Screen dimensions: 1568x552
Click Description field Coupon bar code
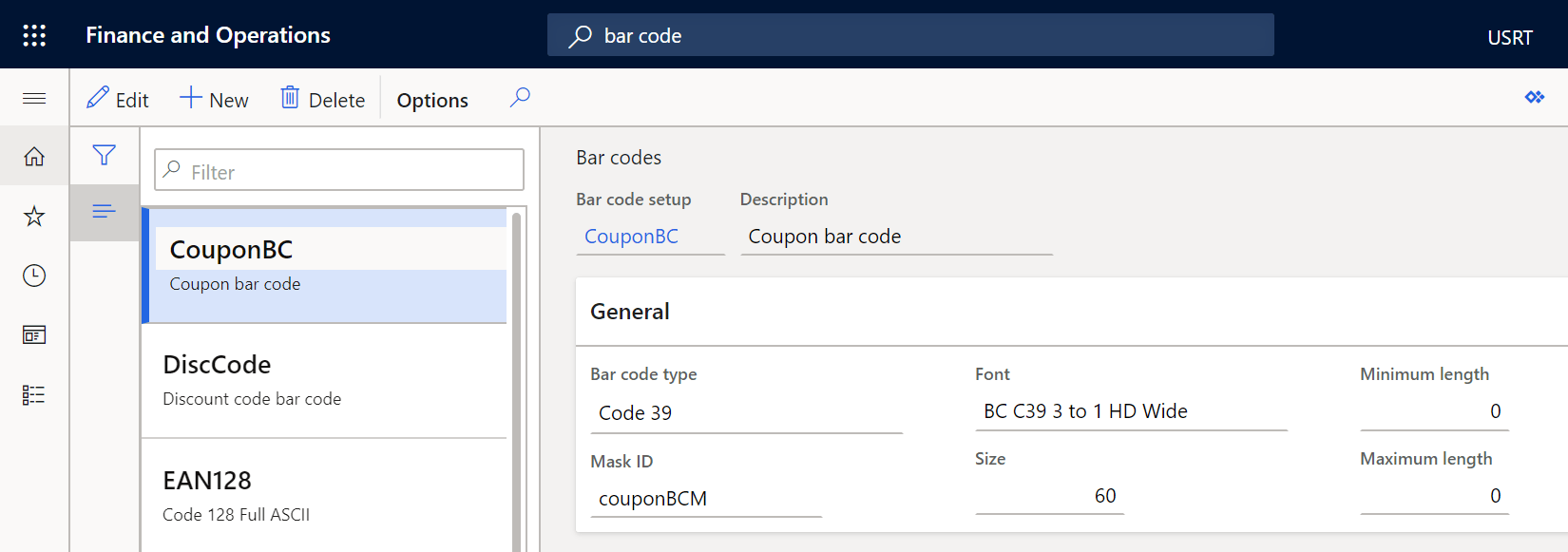coord(896,237)
